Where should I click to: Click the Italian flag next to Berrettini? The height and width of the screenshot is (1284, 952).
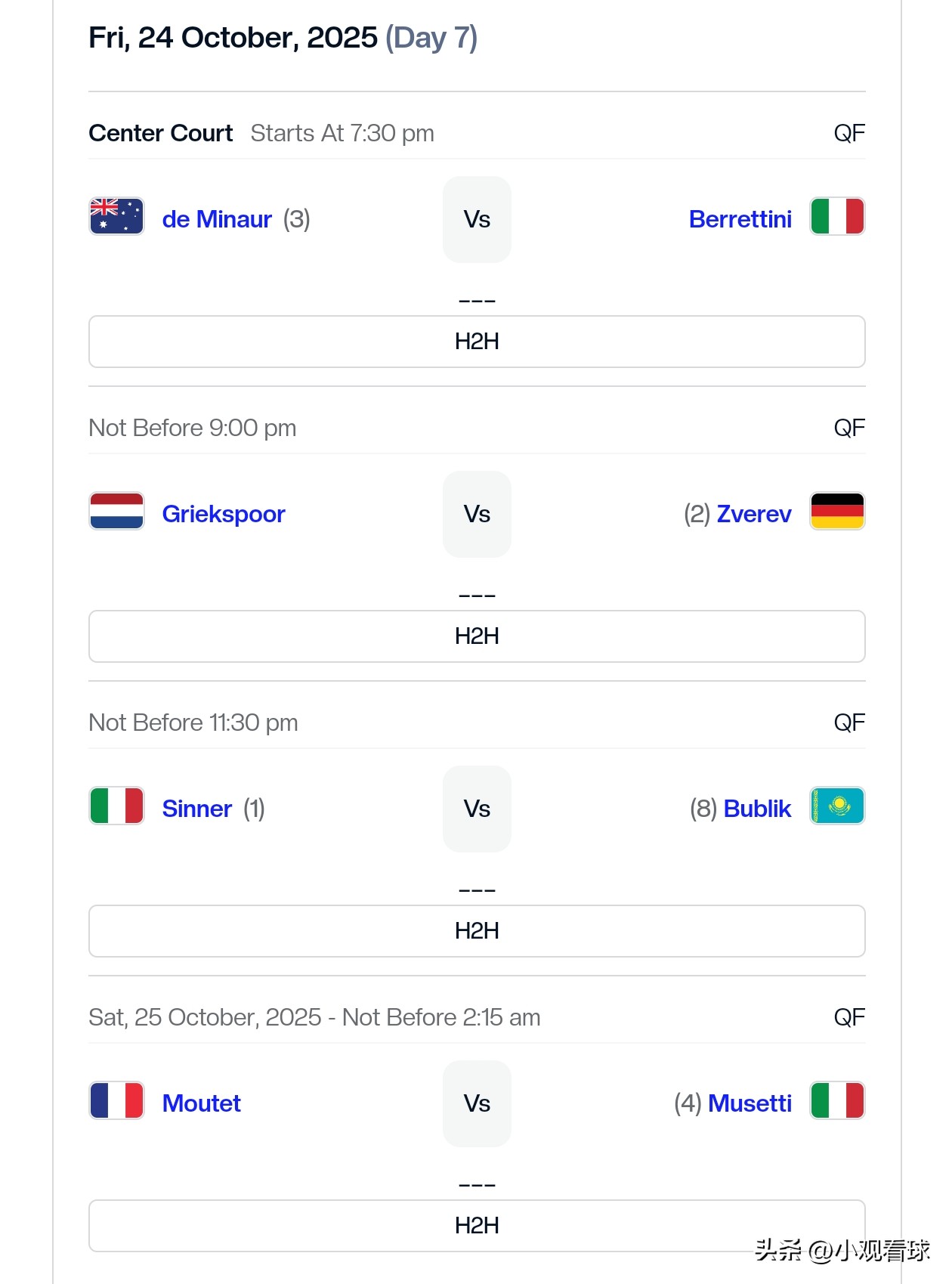pyautogui.click(x=837, y=217)
